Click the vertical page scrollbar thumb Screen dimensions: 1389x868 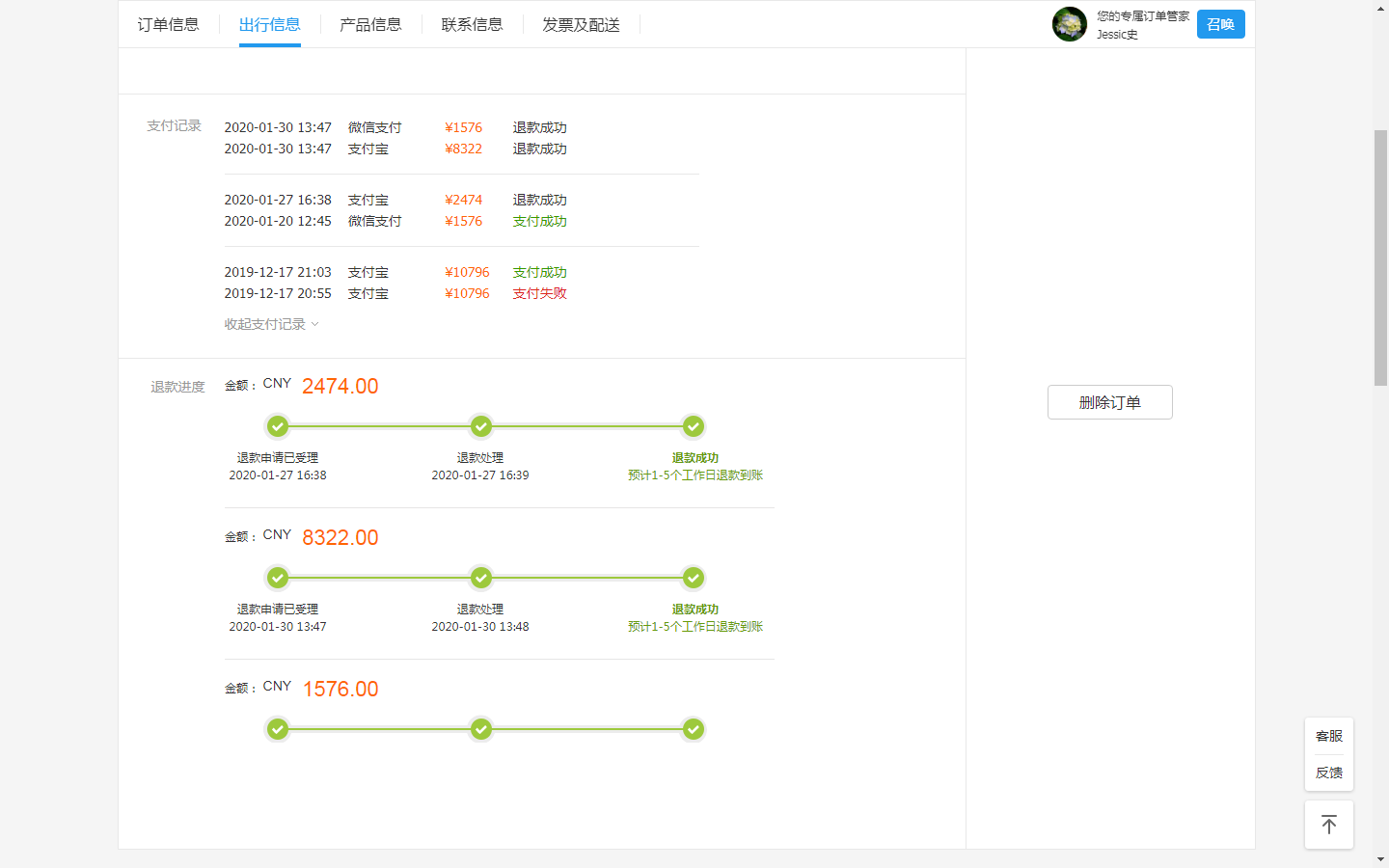1380,256
